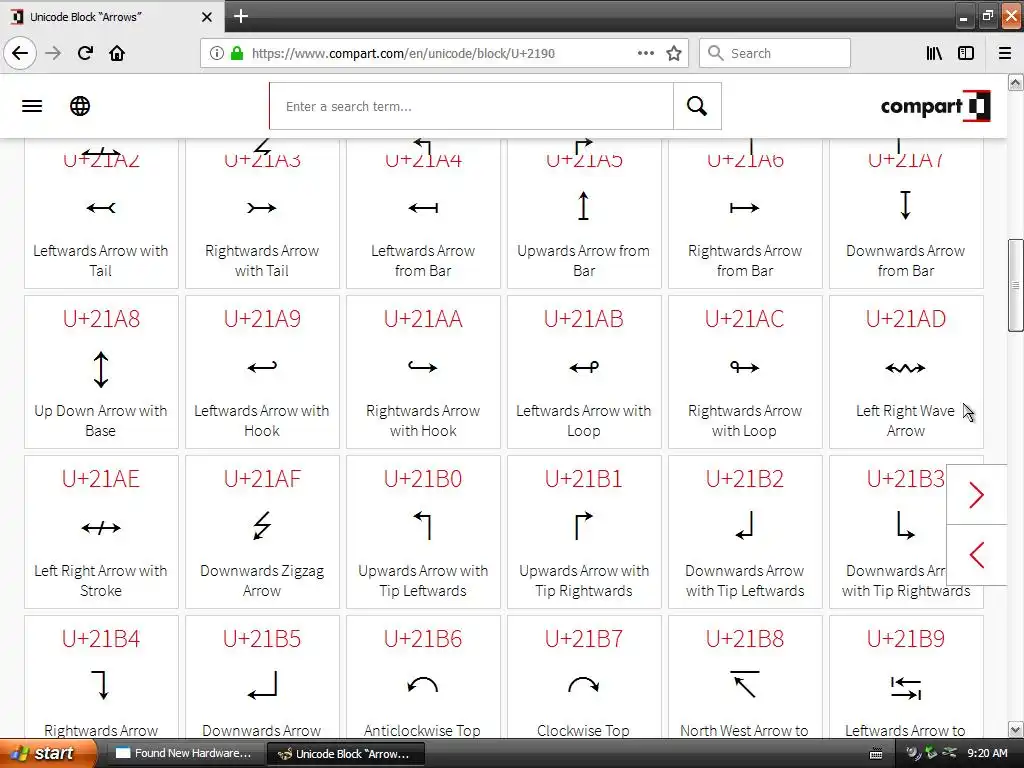Select the Unicode Block "Arrows" tab

112,17
